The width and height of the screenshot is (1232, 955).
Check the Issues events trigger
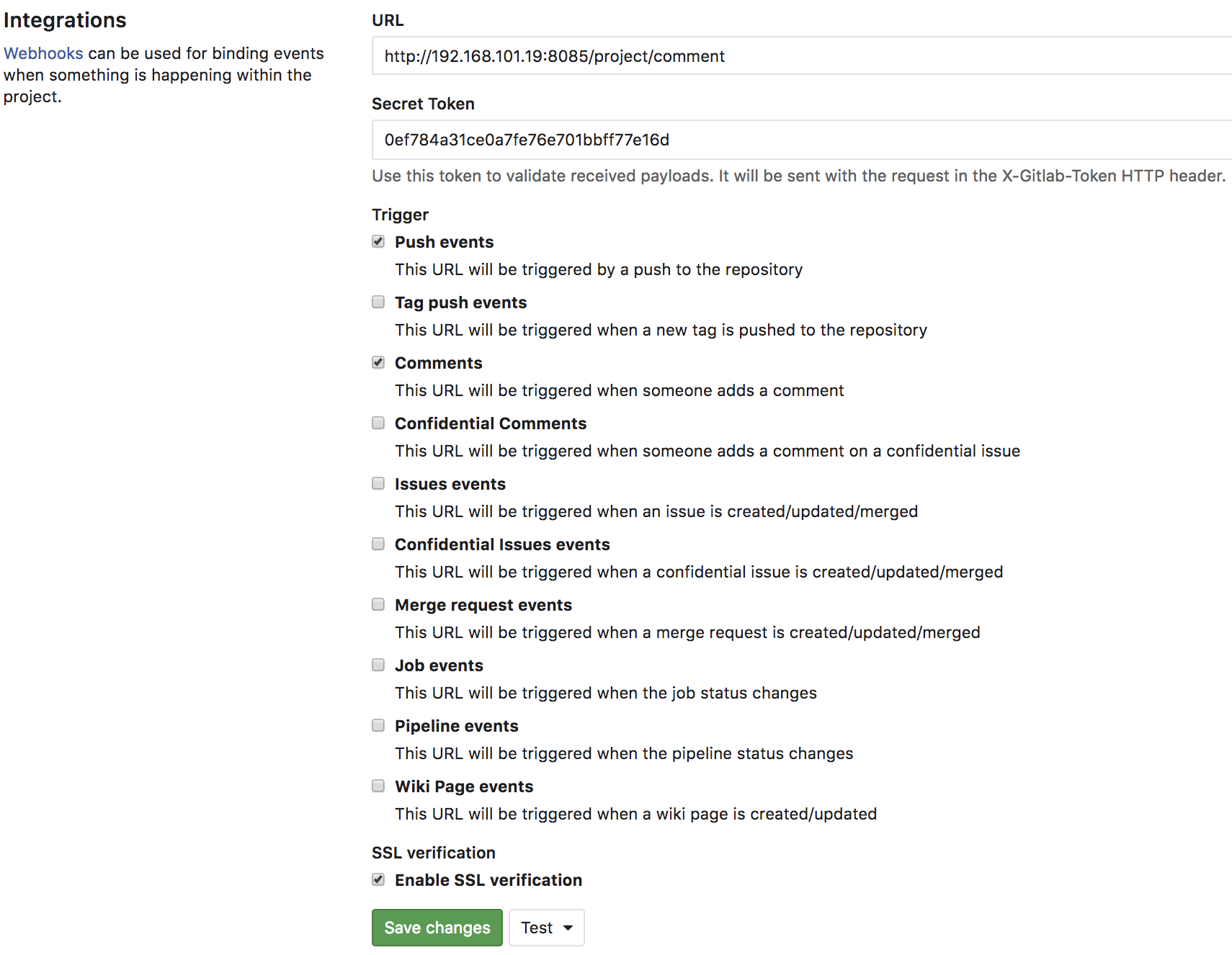click(x=378, y=483)
